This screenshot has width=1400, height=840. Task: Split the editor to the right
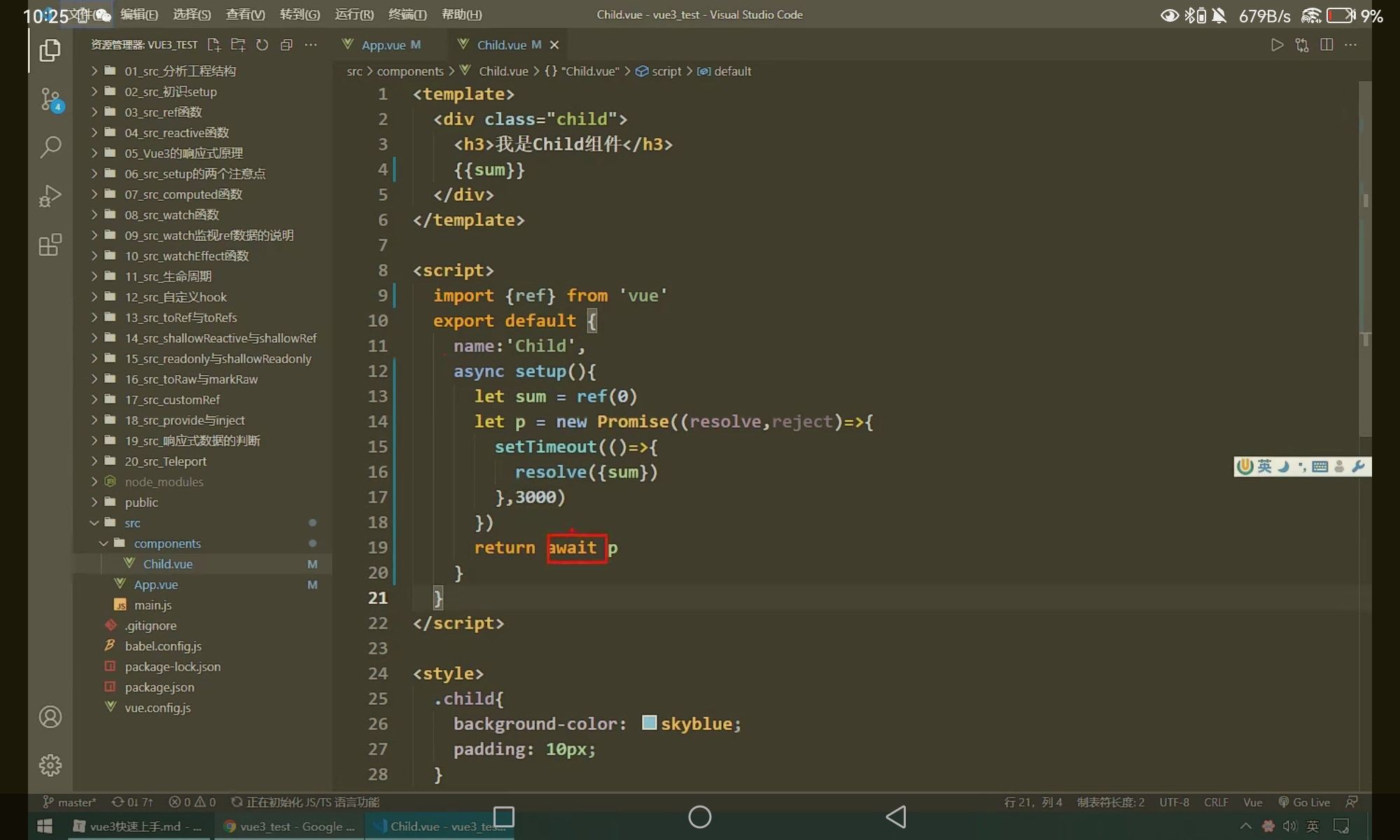tap(1326, 45)
